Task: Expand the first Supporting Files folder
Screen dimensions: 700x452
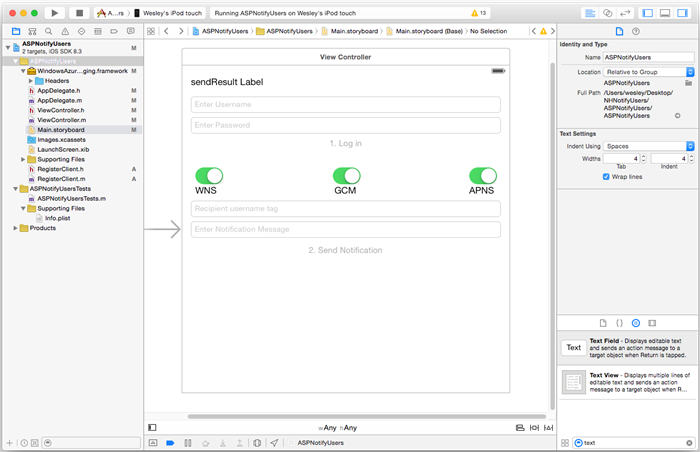Action: point(23,159)
